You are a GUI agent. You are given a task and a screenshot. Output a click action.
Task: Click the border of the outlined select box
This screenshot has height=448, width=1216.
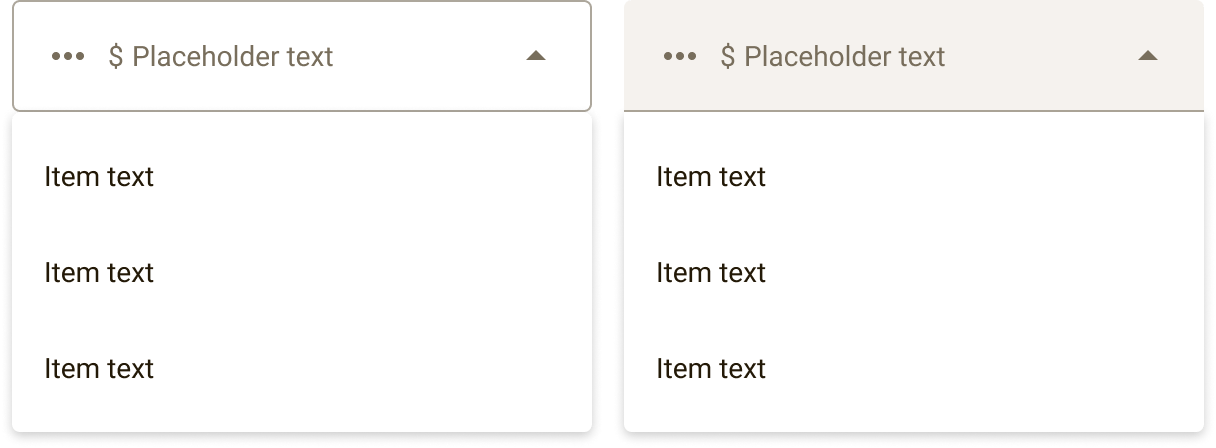(302, 2)
